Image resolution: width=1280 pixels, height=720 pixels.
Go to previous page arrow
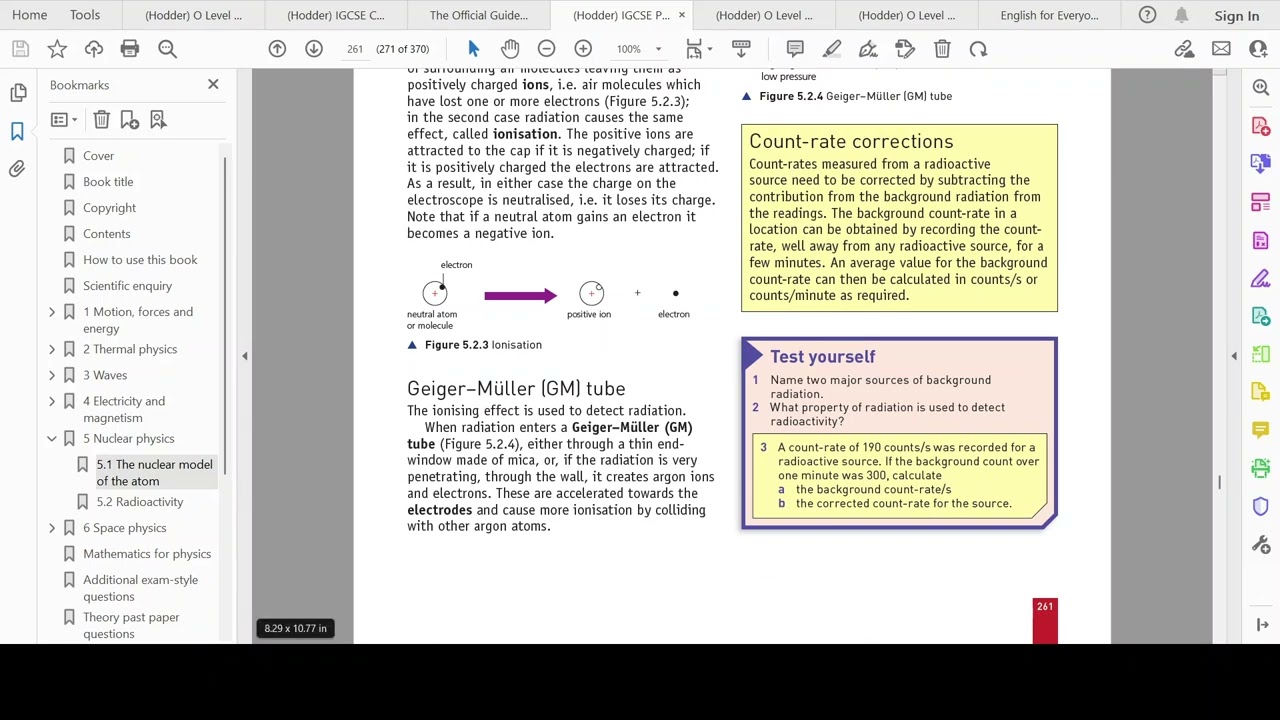tap(277, 49)
